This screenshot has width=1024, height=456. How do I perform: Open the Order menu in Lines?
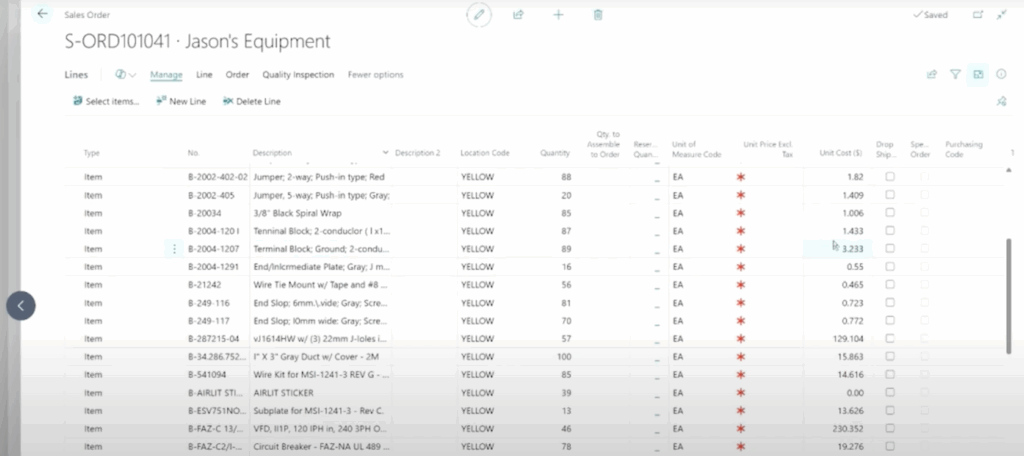237,75
